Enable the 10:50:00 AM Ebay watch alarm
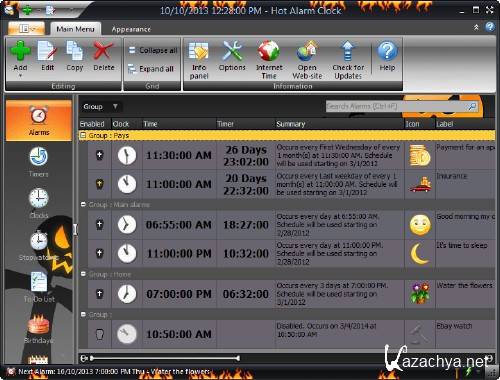This screenshot has height=380, width=500. (99, 334)
